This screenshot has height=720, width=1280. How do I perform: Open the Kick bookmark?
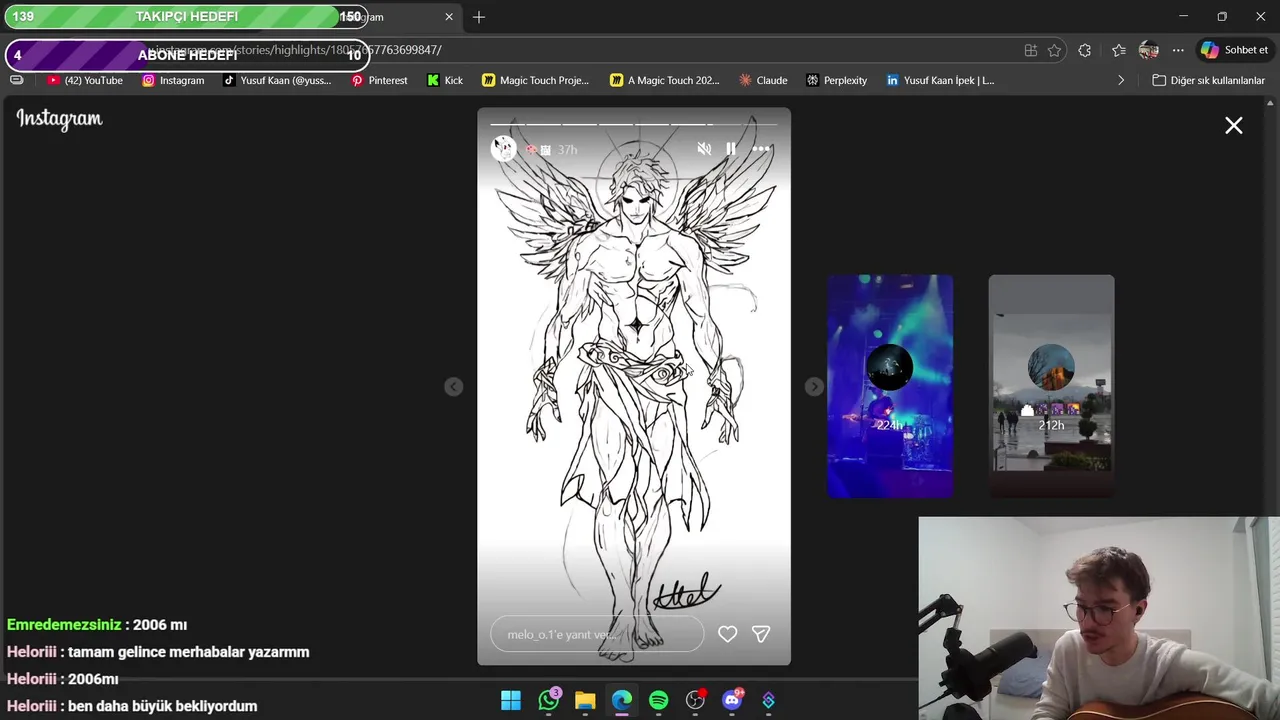pos(445,80)
